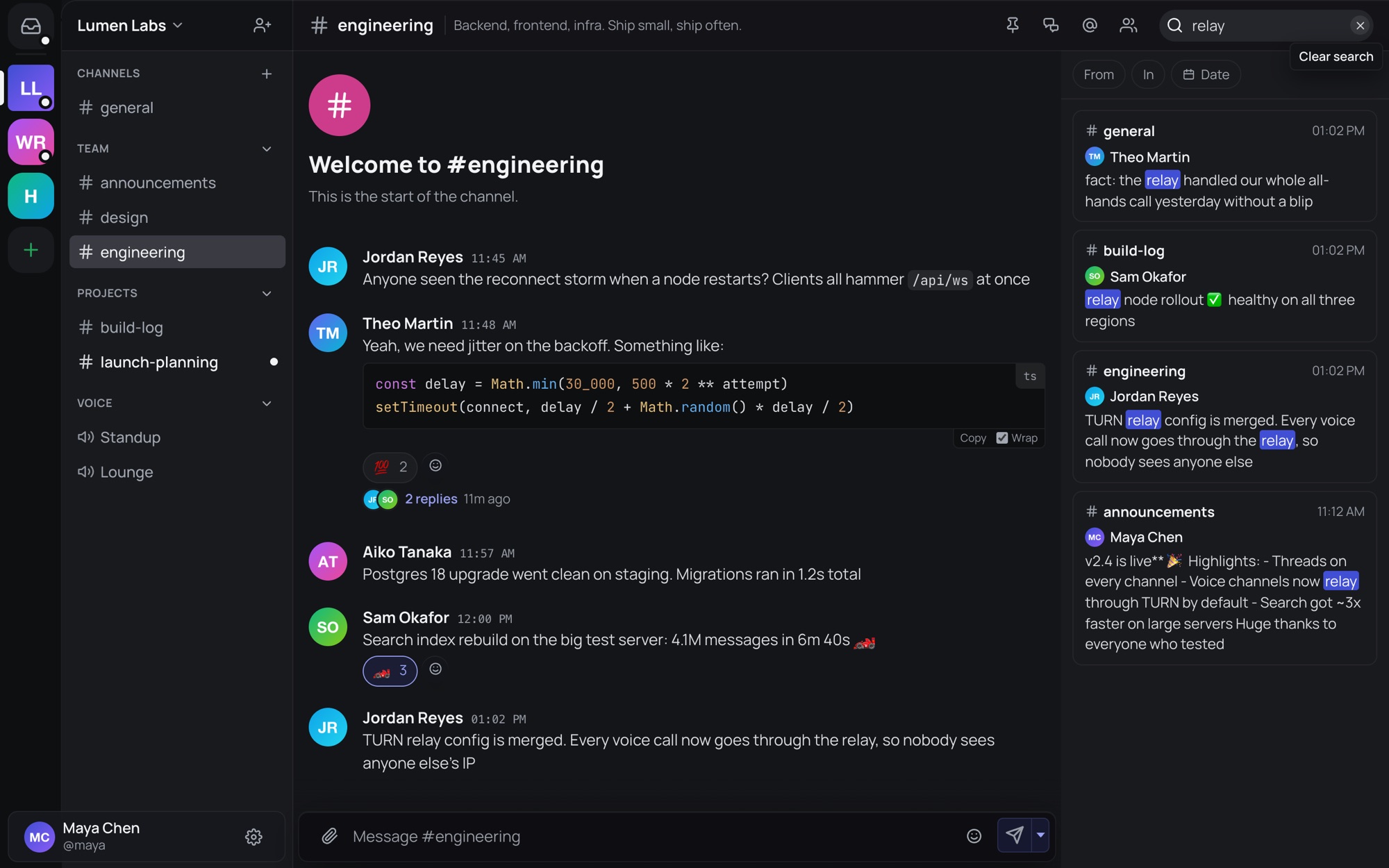
Task: Open the In channel search filter
Action: coord(1148,74)
